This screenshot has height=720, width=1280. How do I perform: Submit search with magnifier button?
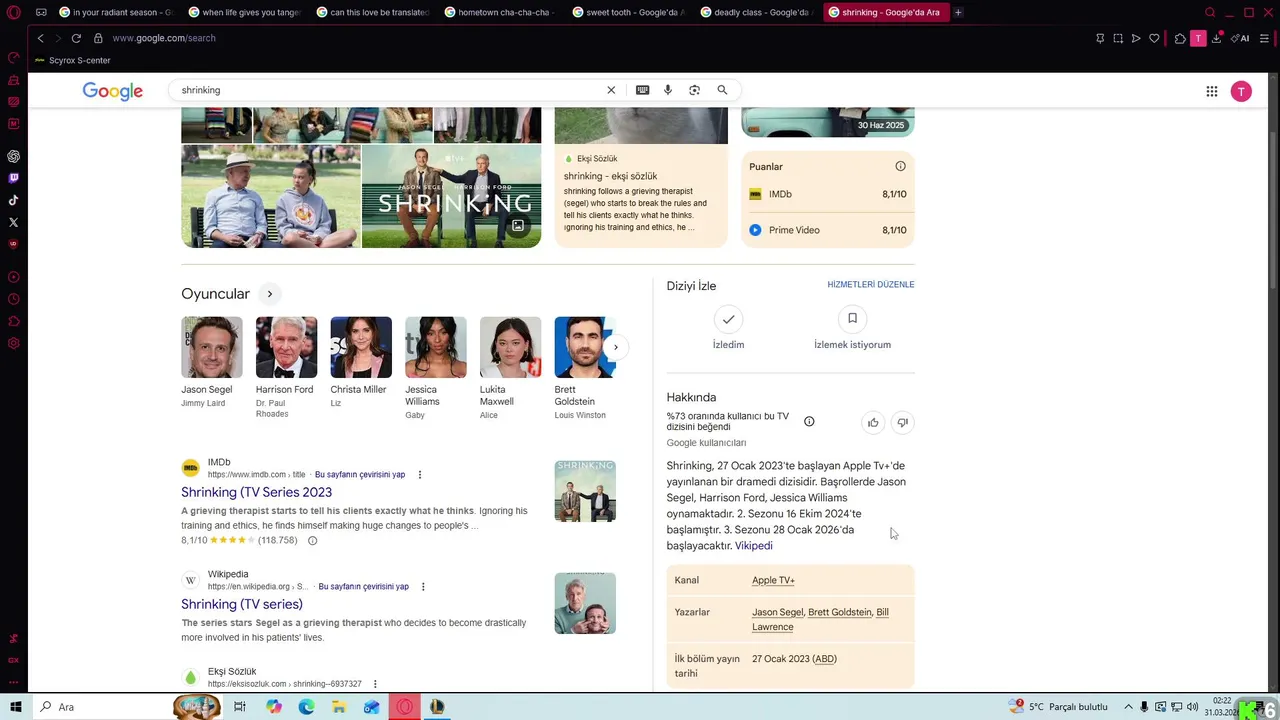722,90
